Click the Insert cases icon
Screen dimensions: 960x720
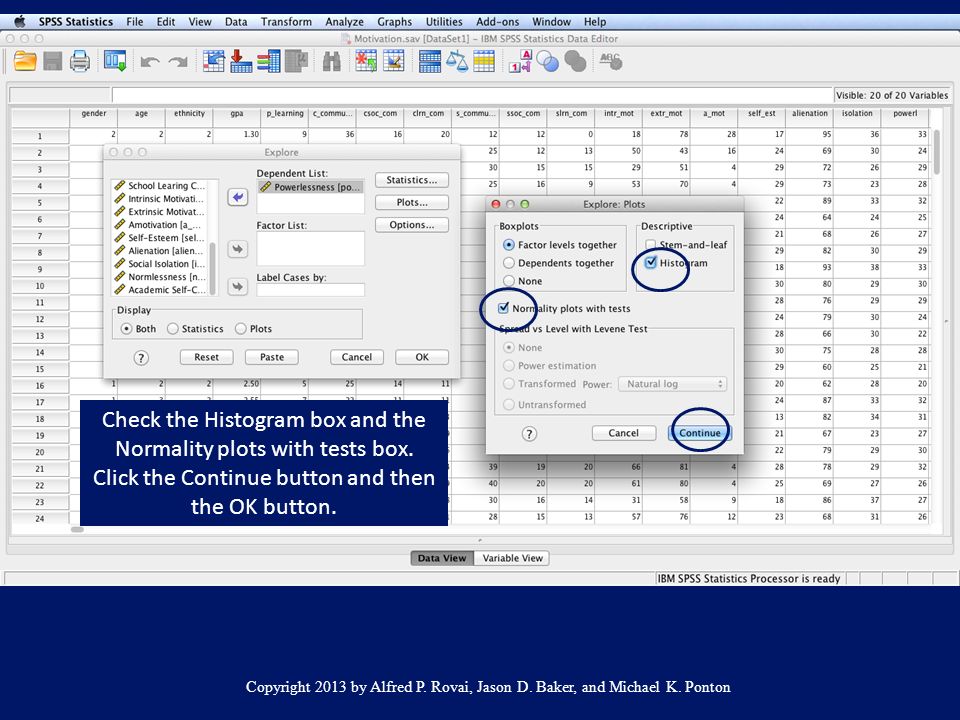coord(366,62)
